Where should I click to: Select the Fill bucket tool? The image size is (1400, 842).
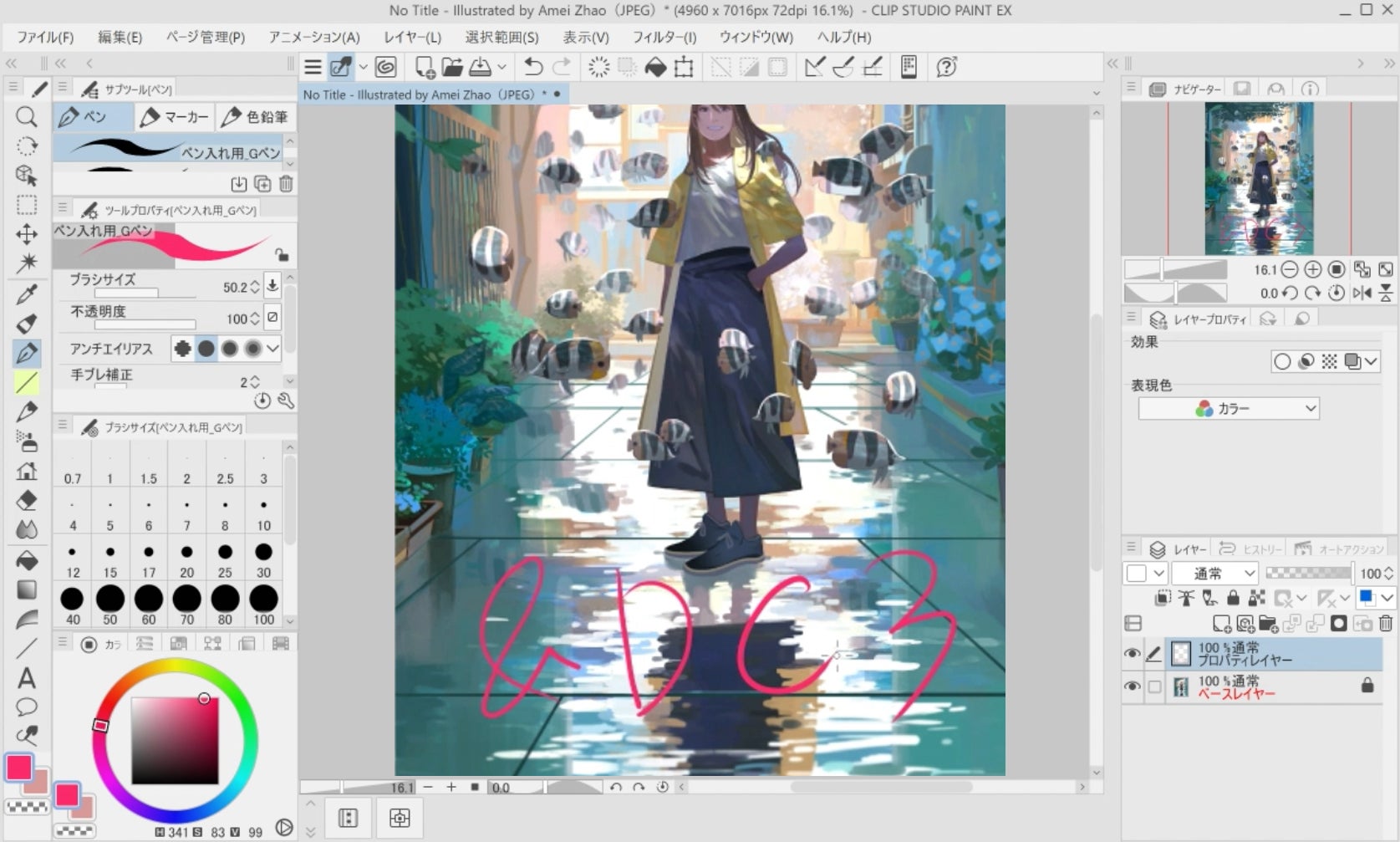click(27, 560)
